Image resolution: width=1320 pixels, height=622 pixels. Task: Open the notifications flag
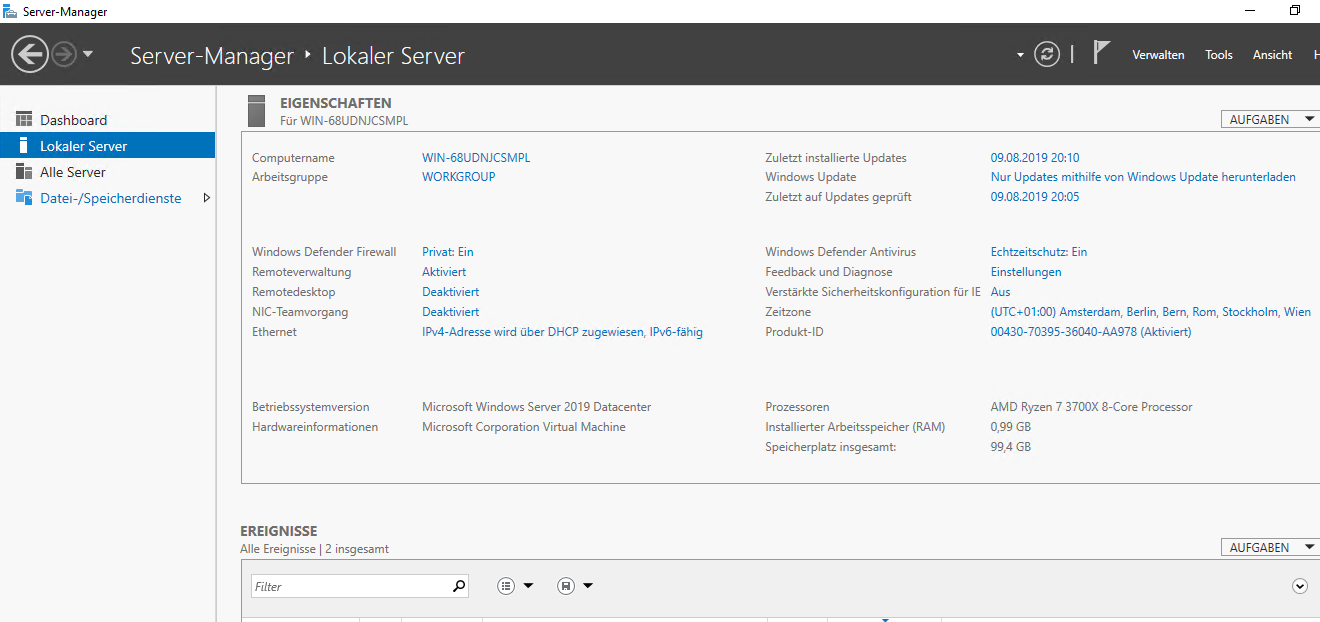[x=1101, y=53]
